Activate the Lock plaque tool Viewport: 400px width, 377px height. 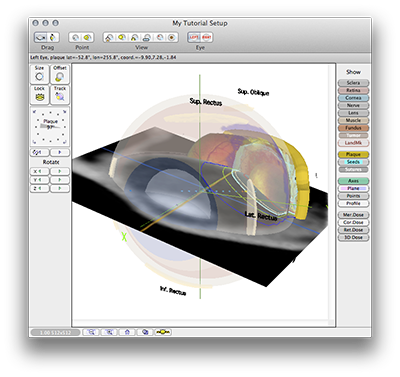39,95
